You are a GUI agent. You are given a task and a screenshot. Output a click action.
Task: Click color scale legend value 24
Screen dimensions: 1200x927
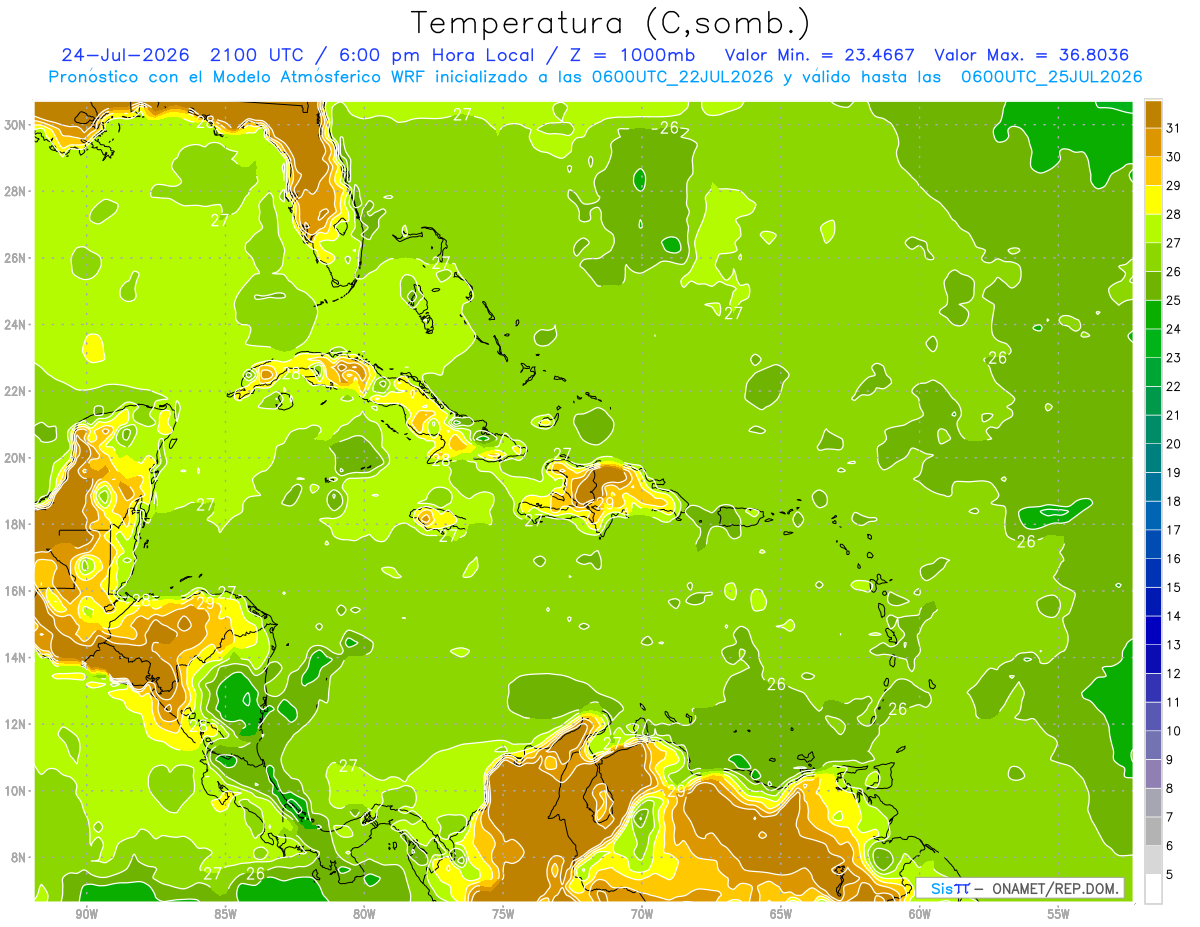click(1174, 329)
